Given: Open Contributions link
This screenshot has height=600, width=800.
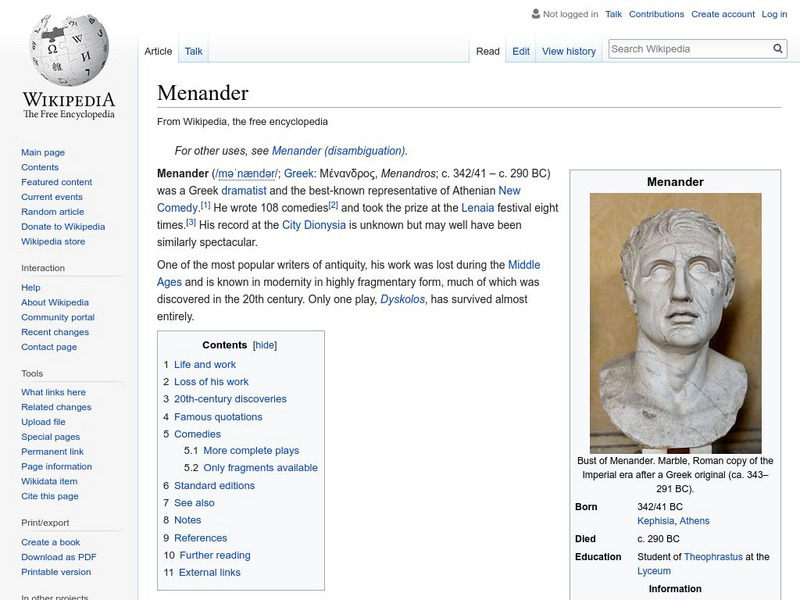Looking at the screenshot, I should (656, 14).
